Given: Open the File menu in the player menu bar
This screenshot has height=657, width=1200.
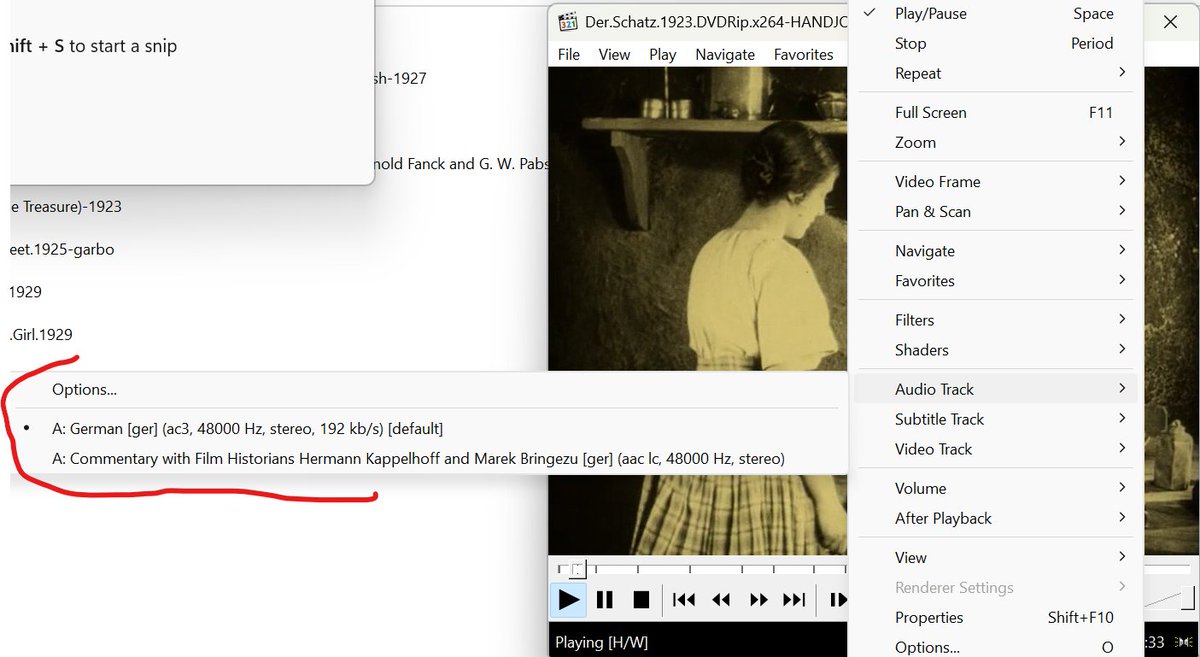Looking at the screenshot, I should pyautogui.click(x=569, y=54).
